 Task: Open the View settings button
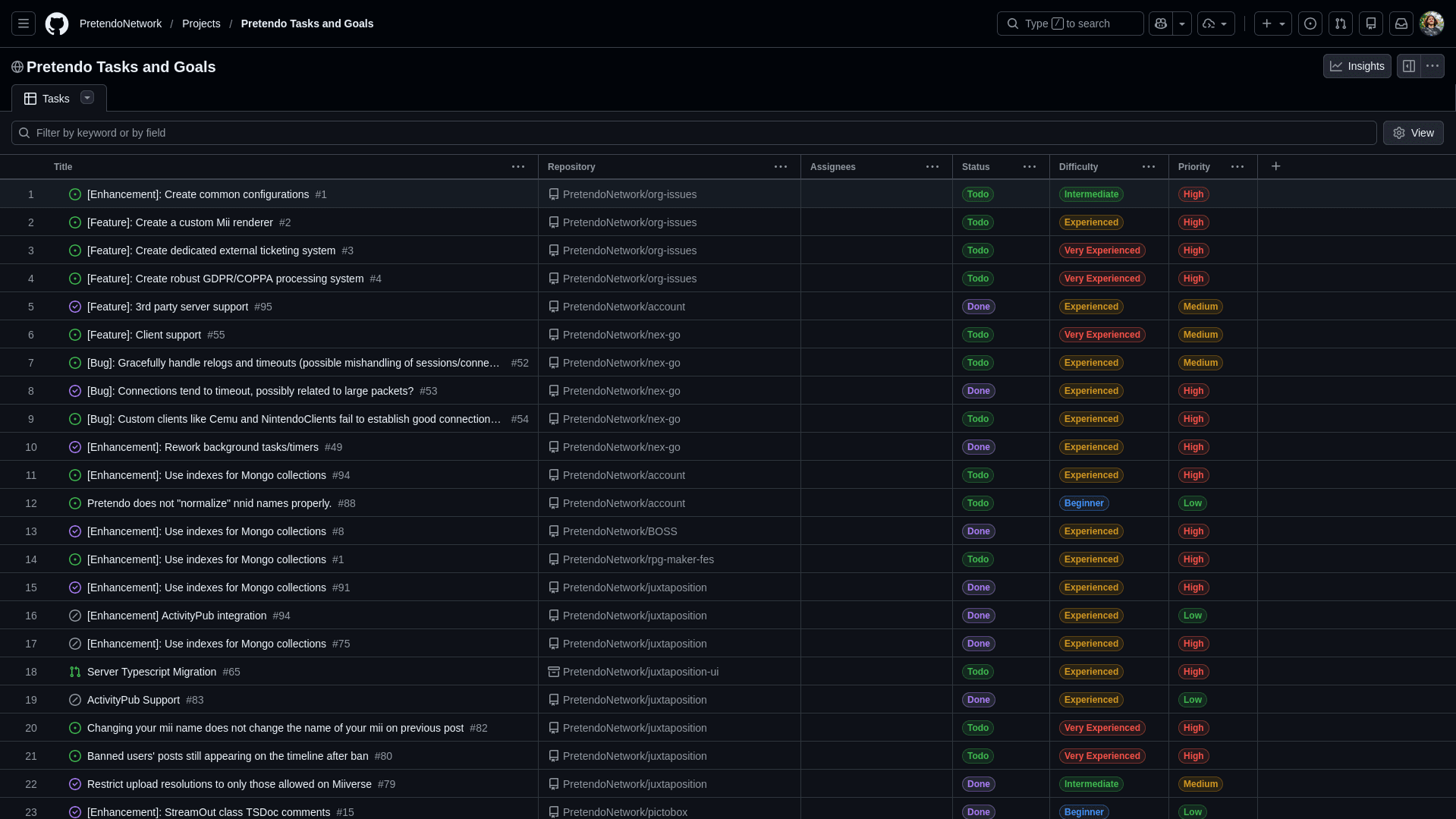1414,133
